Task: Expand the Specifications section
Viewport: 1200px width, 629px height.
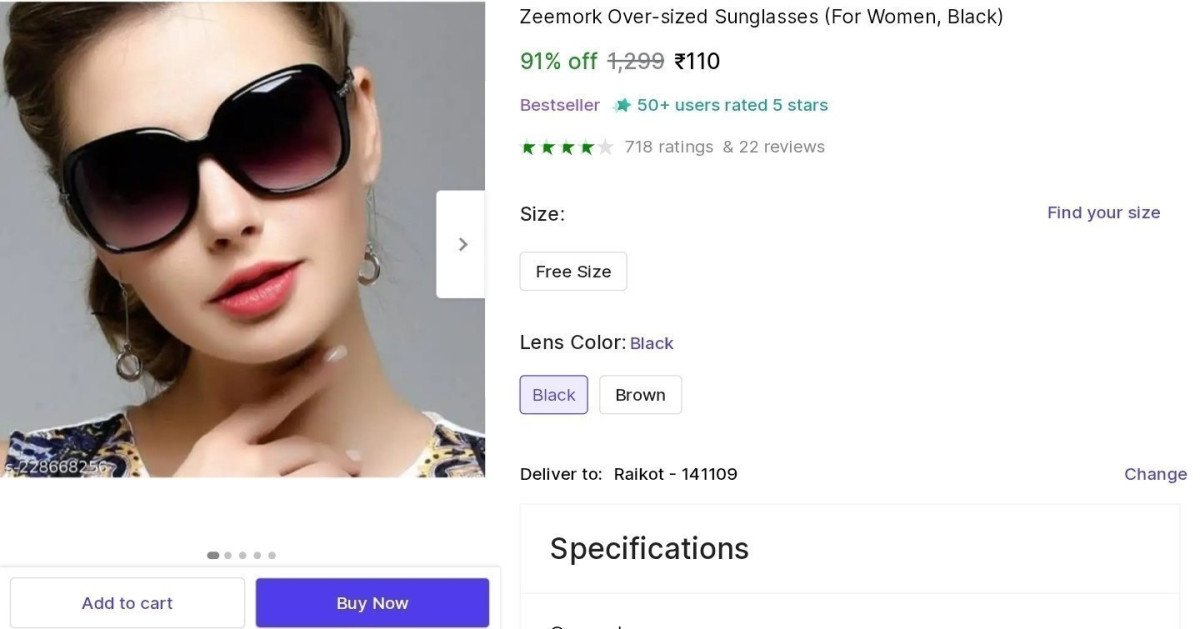Action: [x=649, y=548]
